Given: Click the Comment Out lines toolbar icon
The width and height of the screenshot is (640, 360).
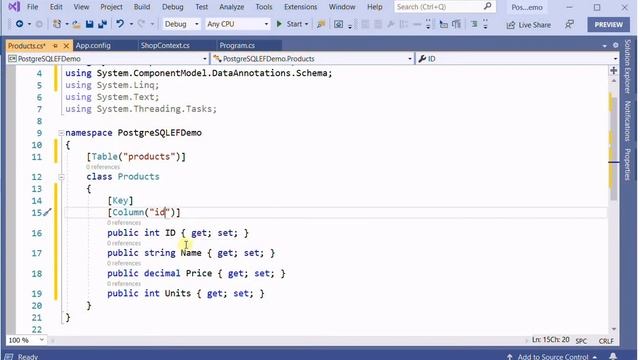Looking at the screenshot, I should pos(474,24).
